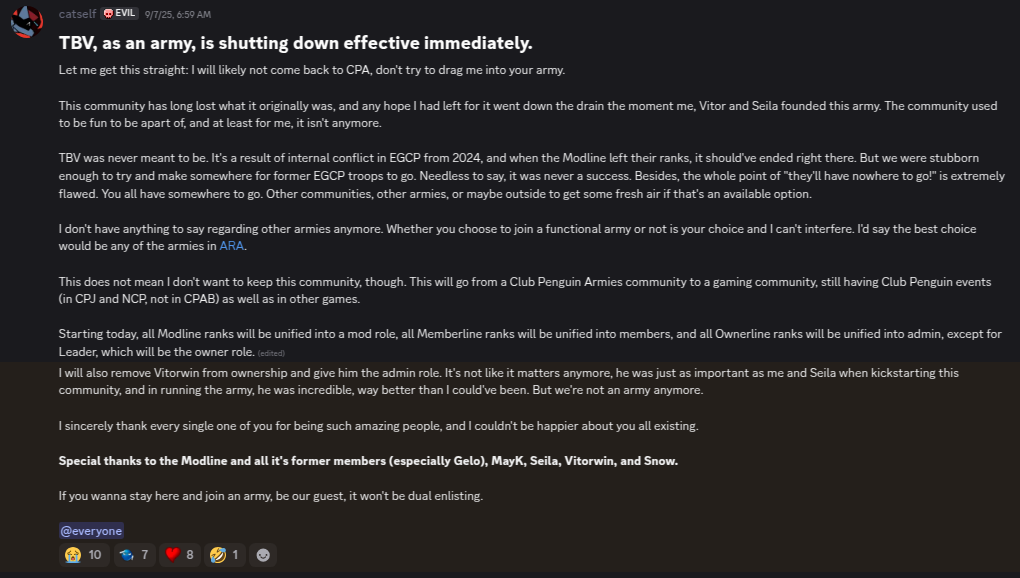Open catself's profile avatar

tap(27, 22)
